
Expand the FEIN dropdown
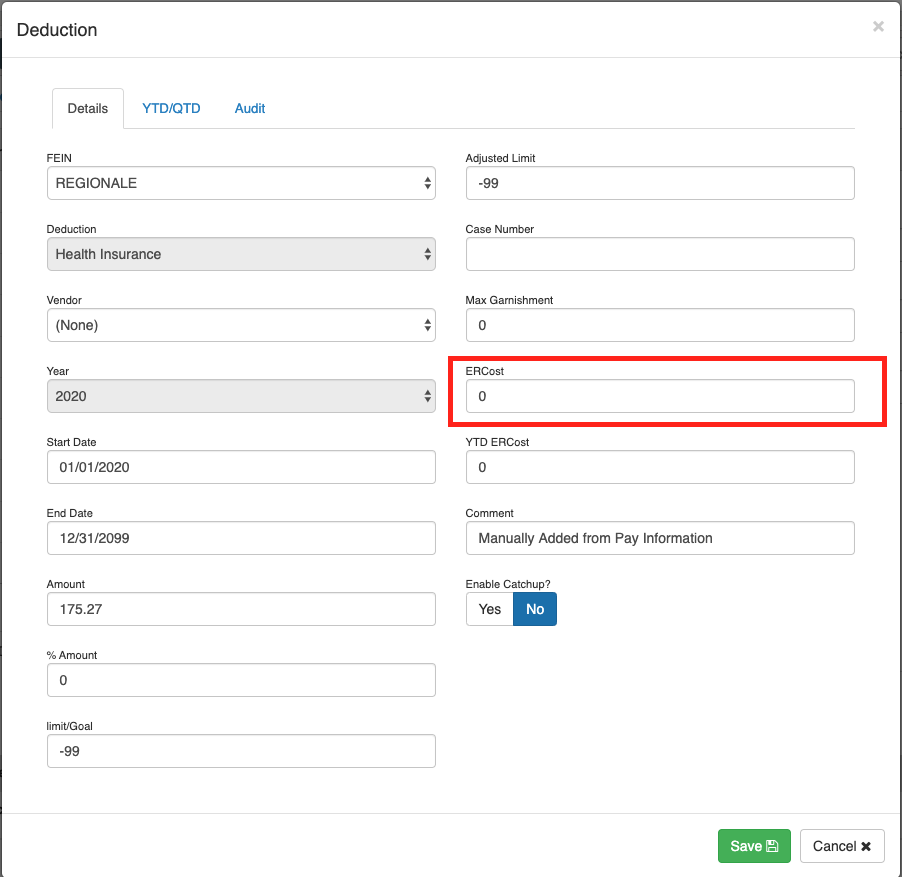(x=241, y=183)
